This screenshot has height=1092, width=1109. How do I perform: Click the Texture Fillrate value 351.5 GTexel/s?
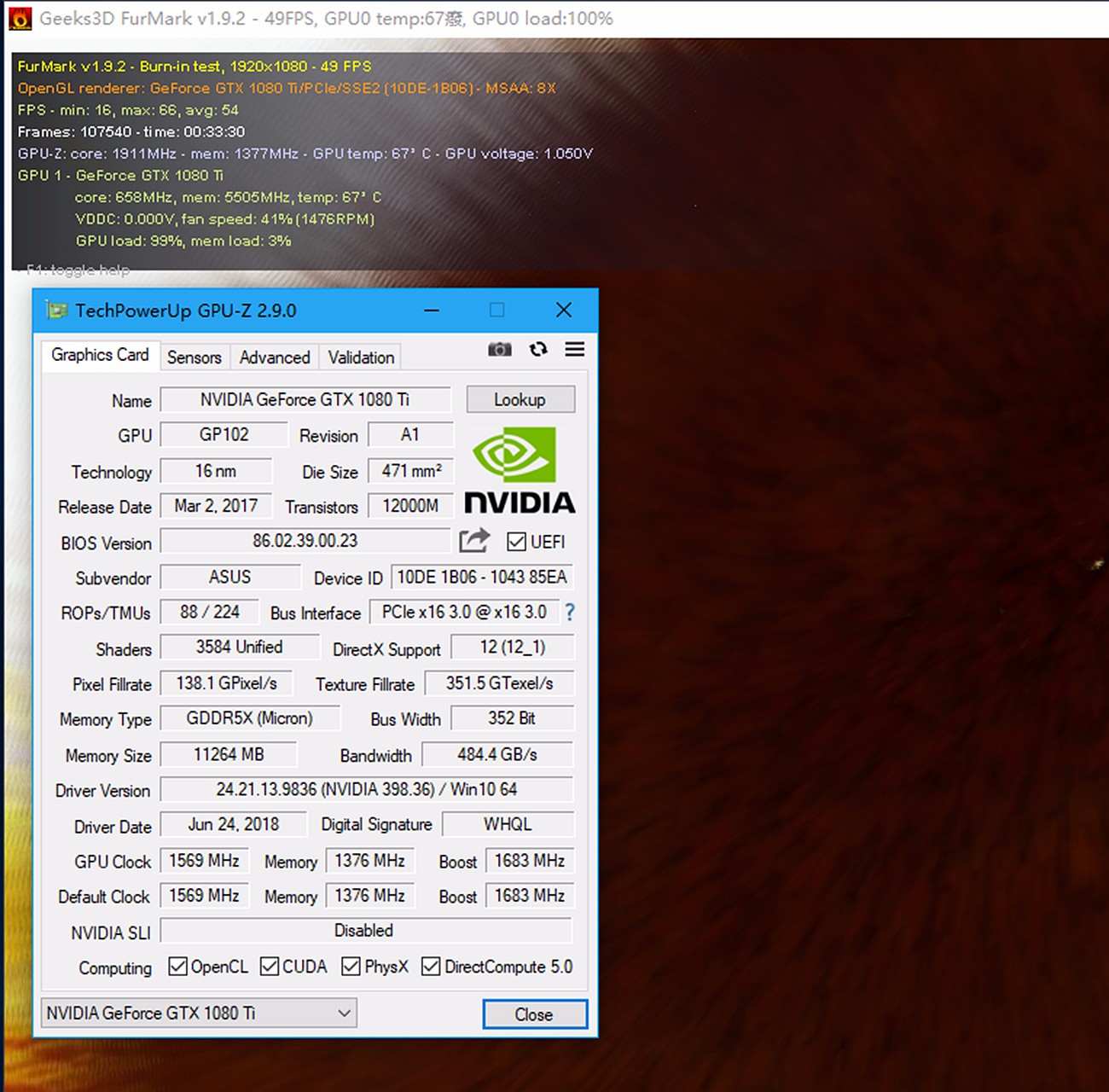(500, 682)
